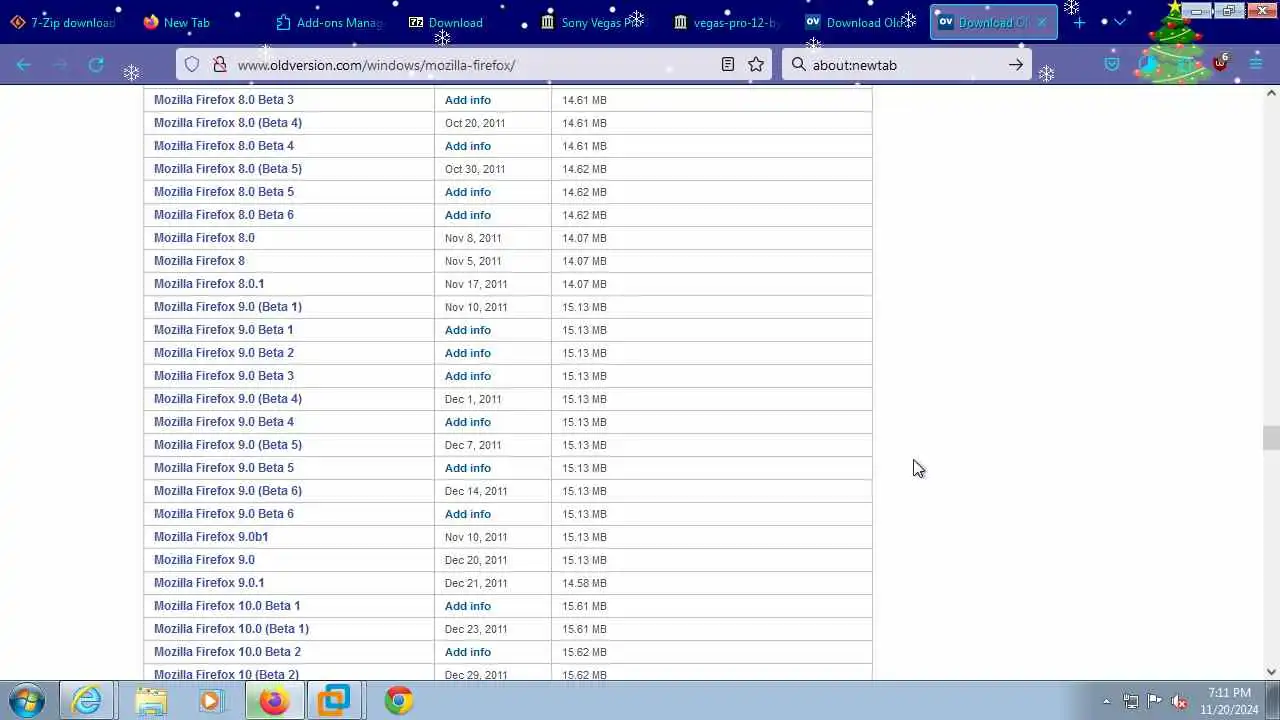Open Mozilla Firefox 10.0 (Beta 1) link
This screenshot has height=720, width=1280.
231,629
